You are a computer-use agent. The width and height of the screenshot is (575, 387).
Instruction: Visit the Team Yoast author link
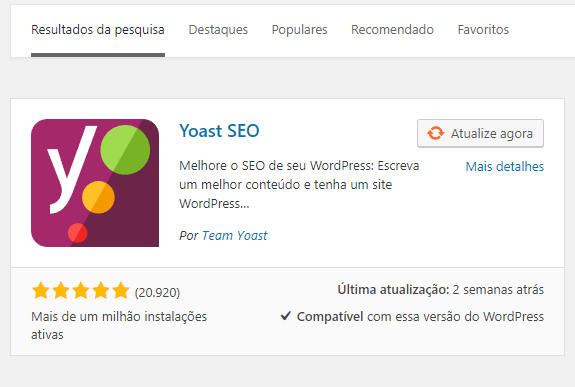point(235,236)
